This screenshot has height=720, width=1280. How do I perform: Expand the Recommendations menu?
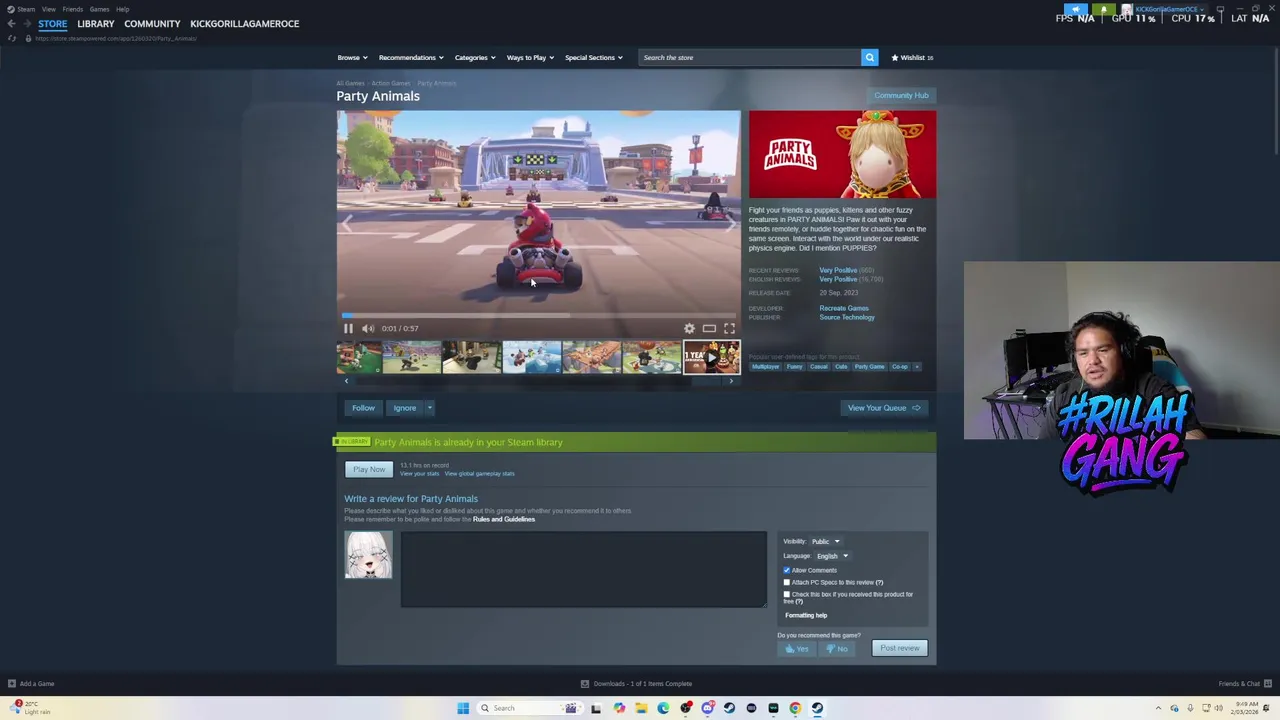[x=411, y=57]
